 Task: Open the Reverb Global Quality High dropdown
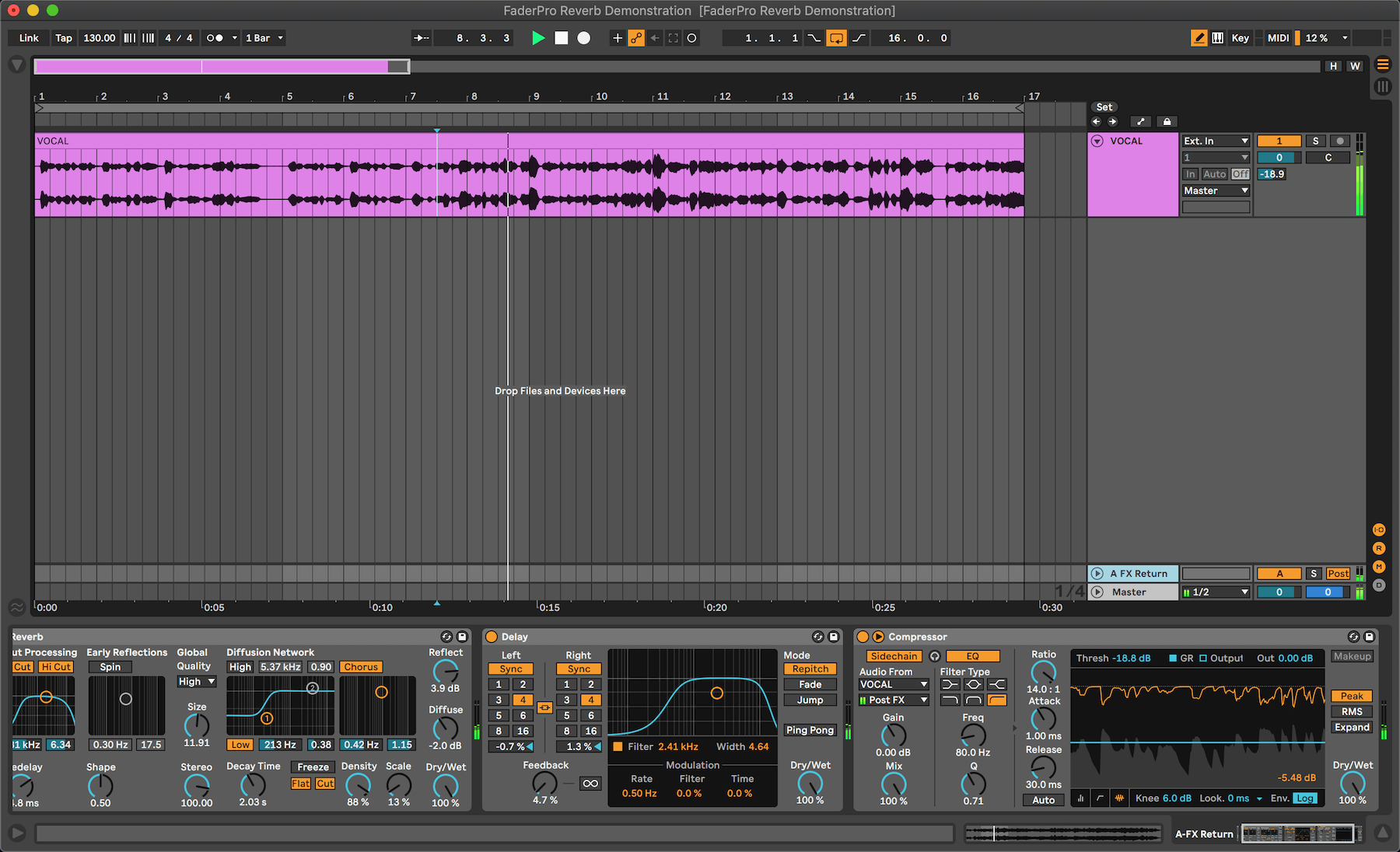coord(196,682)
